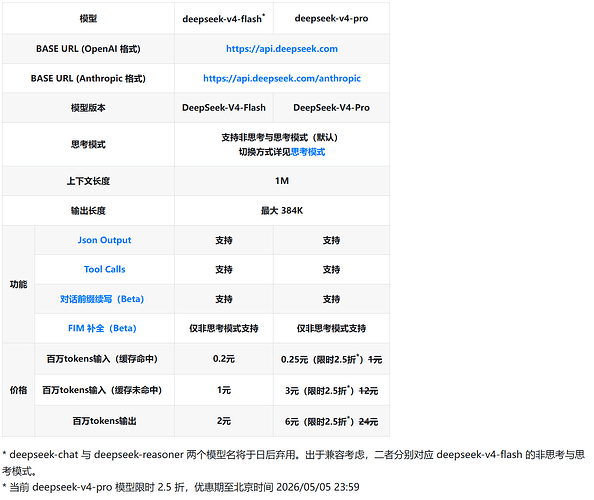Click 支持 for pro in 对话前缀续写 row
This screenshot has width=594, height=500.
click(x=331, y=299)
